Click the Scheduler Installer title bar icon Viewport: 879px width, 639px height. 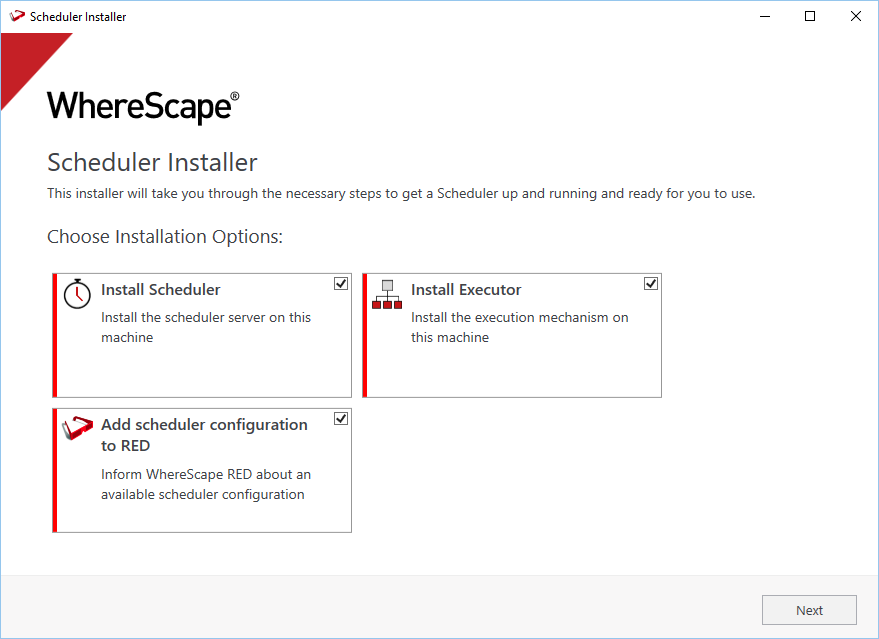[17, 16]
